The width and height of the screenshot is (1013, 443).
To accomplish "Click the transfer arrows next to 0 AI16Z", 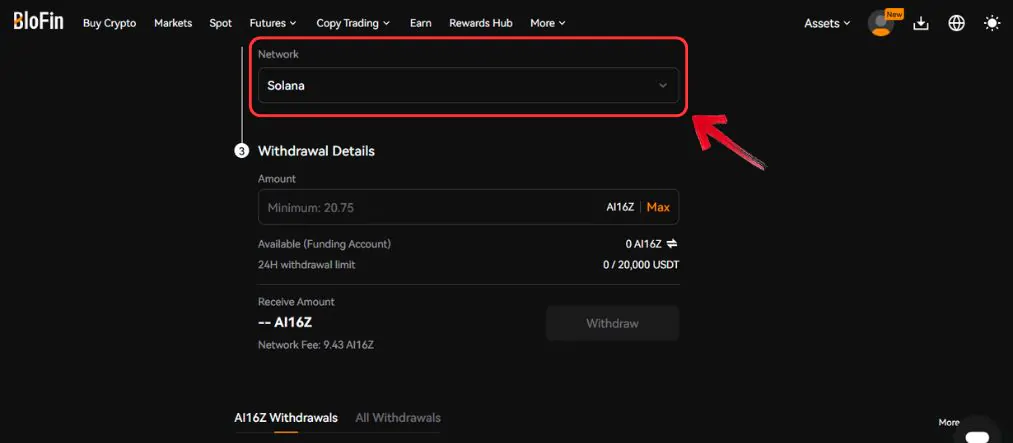I will click(x=672, y=243).
